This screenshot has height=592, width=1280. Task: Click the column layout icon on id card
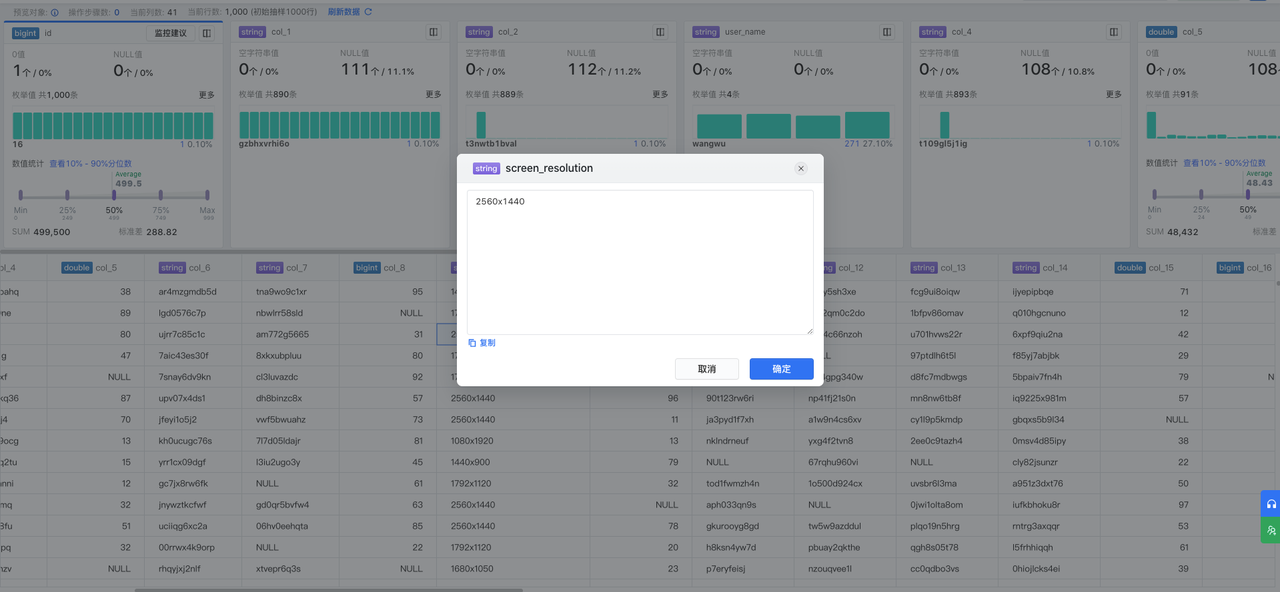(x=207, y=33)
